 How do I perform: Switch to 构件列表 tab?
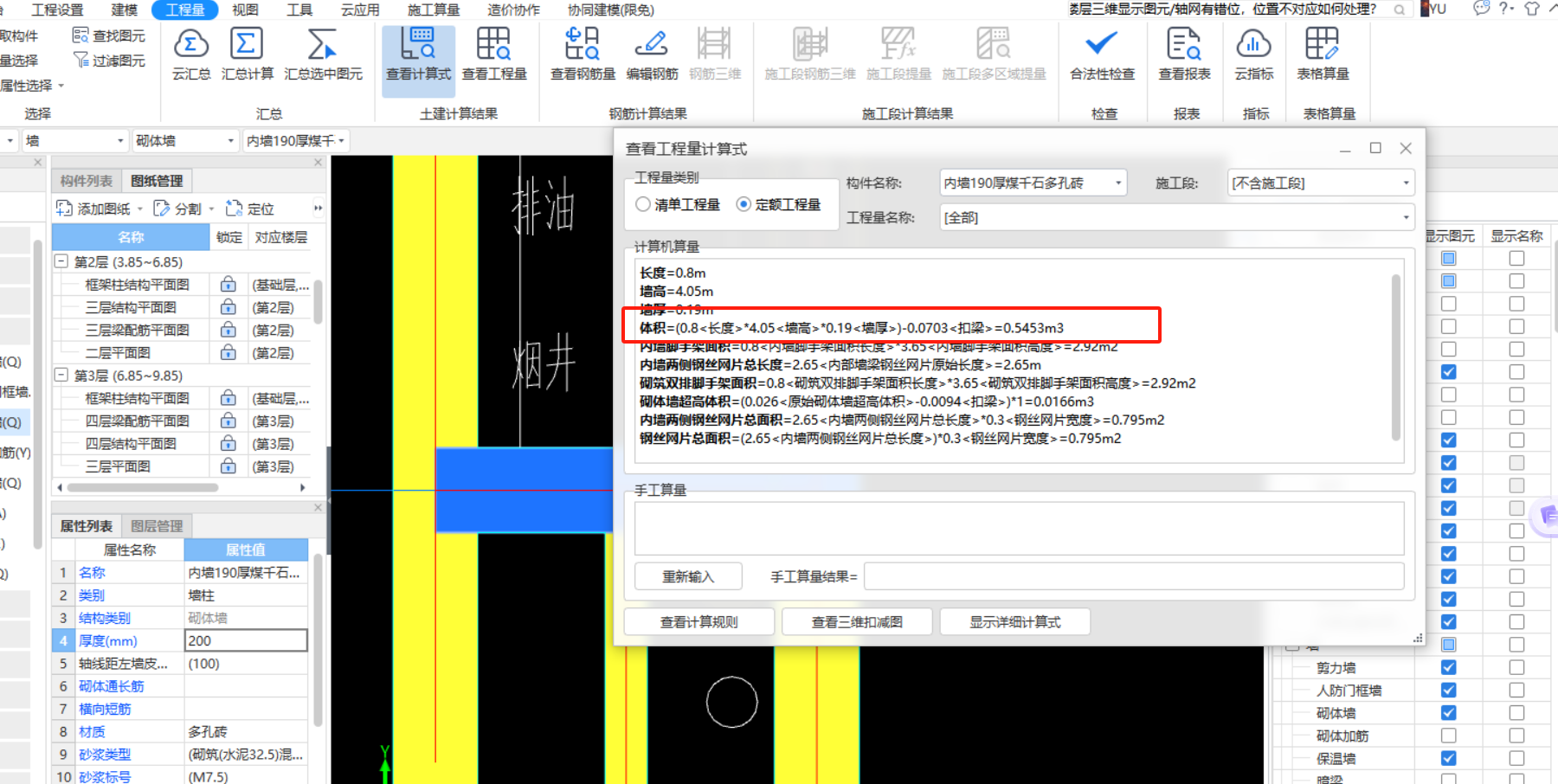[x=87, y=181]
